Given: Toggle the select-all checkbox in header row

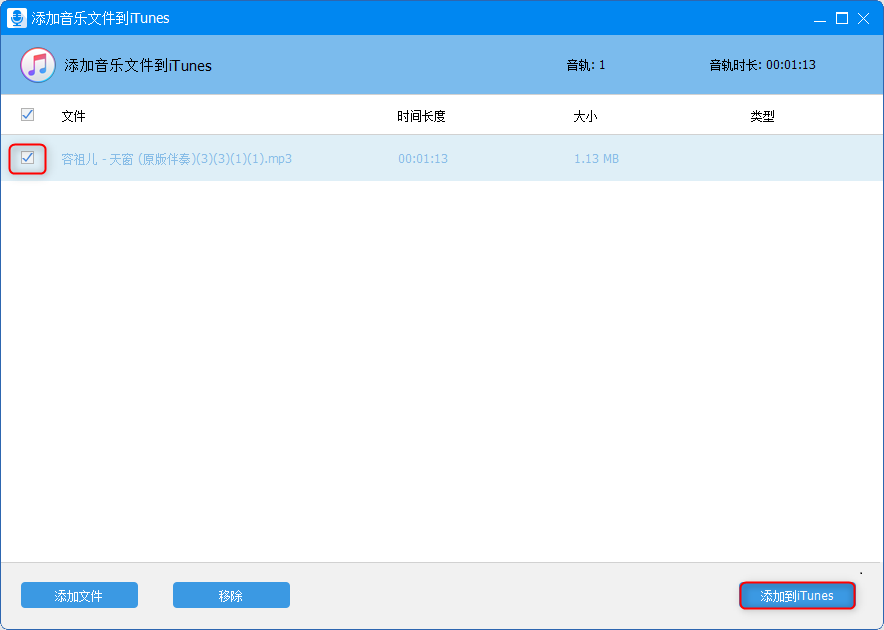Looking at the screenshot, I should pos(27,114).
